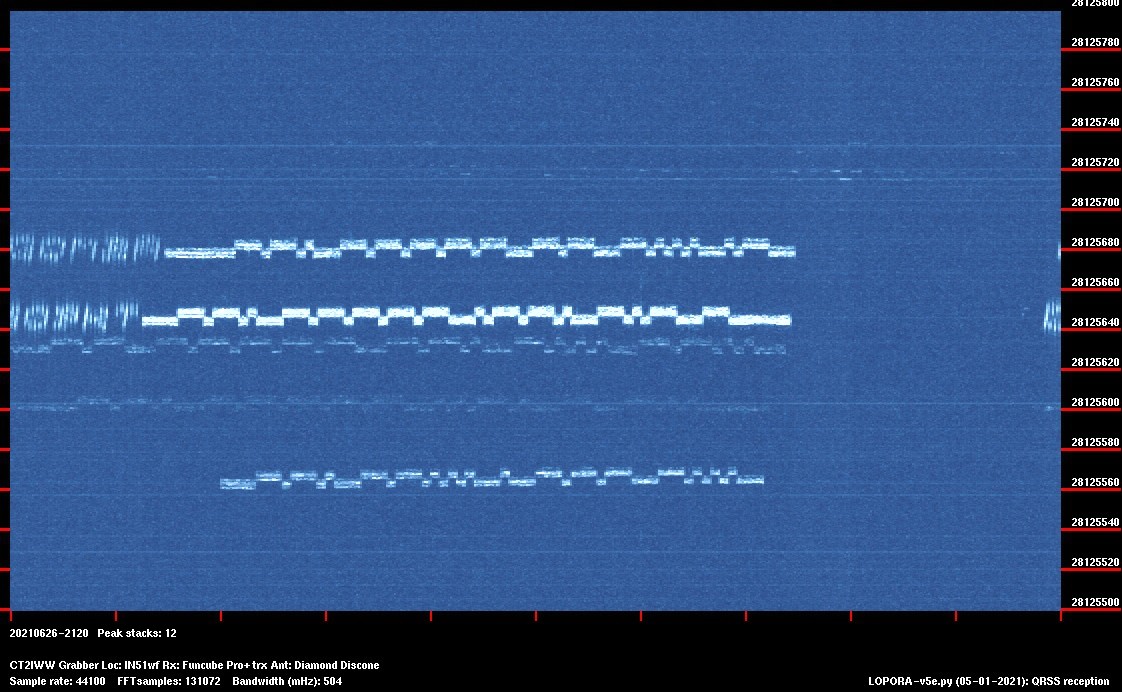
Task: Click the 28125500 frequency label
Action: coord(1095,603)
